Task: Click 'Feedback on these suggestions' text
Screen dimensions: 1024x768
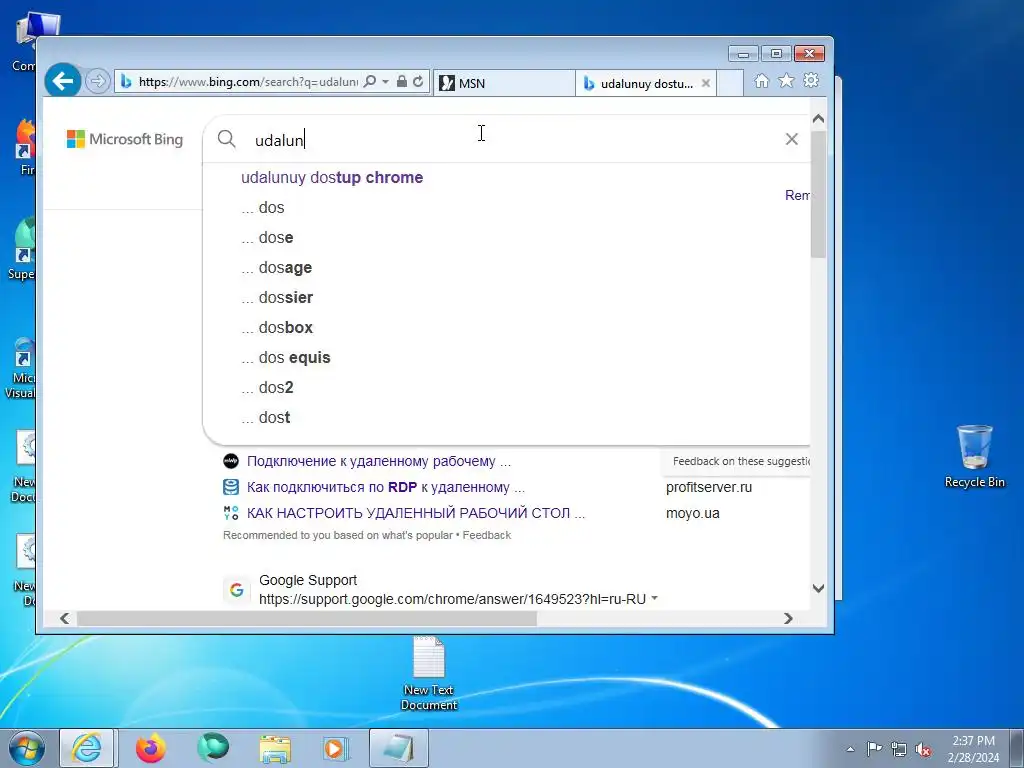Action: tap(741, 461)
